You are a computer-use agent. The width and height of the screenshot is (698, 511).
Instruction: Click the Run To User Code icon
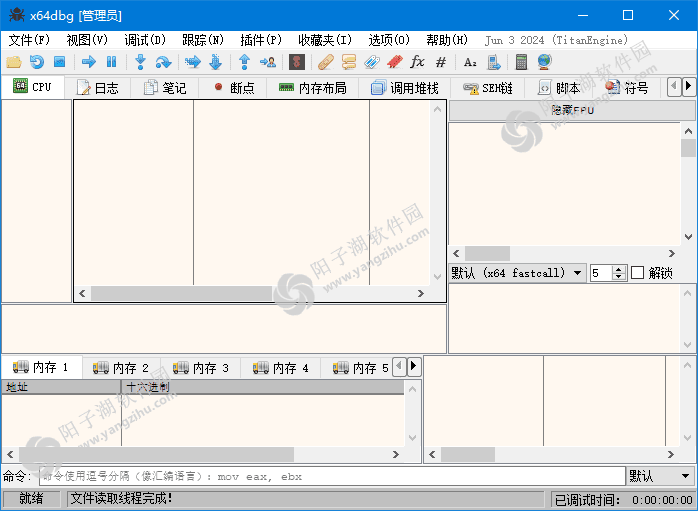(268, 62)
